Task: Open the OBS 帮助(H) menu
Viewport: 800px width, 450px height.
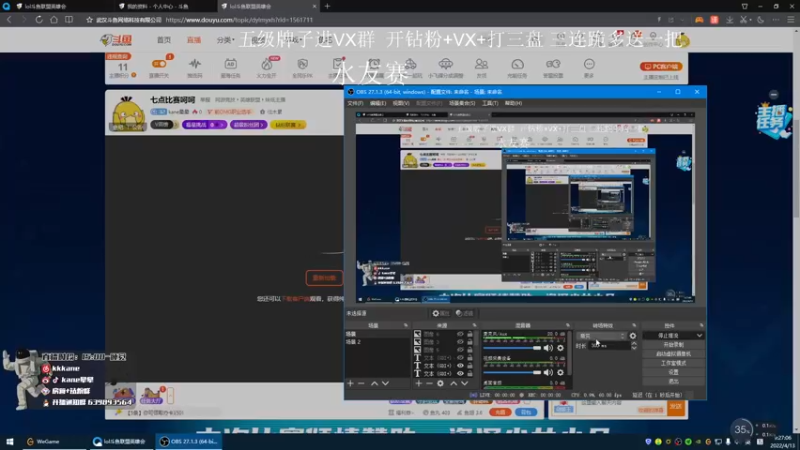Action: (x=513, y=103)
